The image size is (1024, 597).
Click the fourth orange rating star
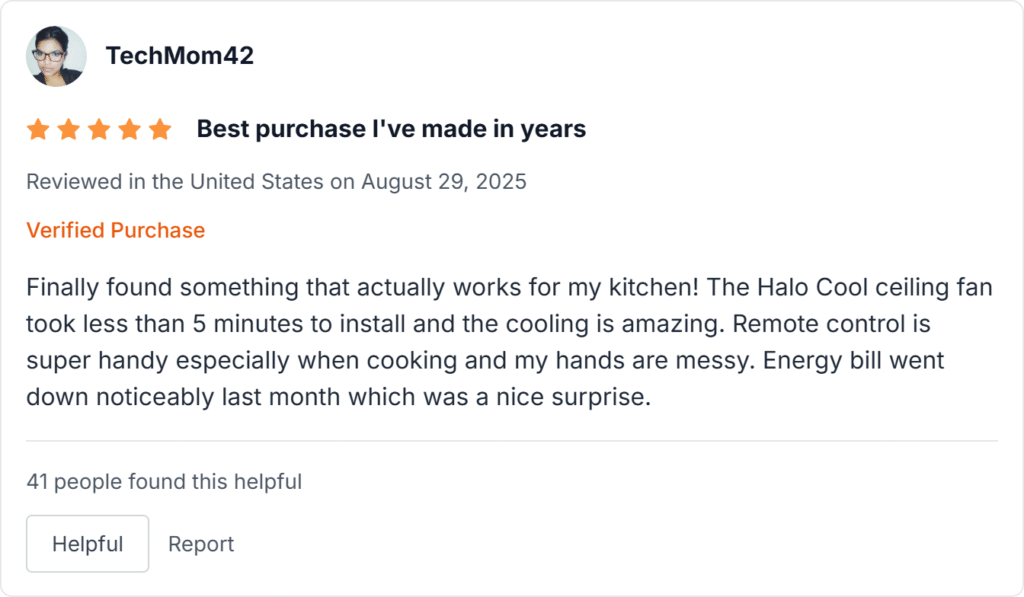pos(129,129)
